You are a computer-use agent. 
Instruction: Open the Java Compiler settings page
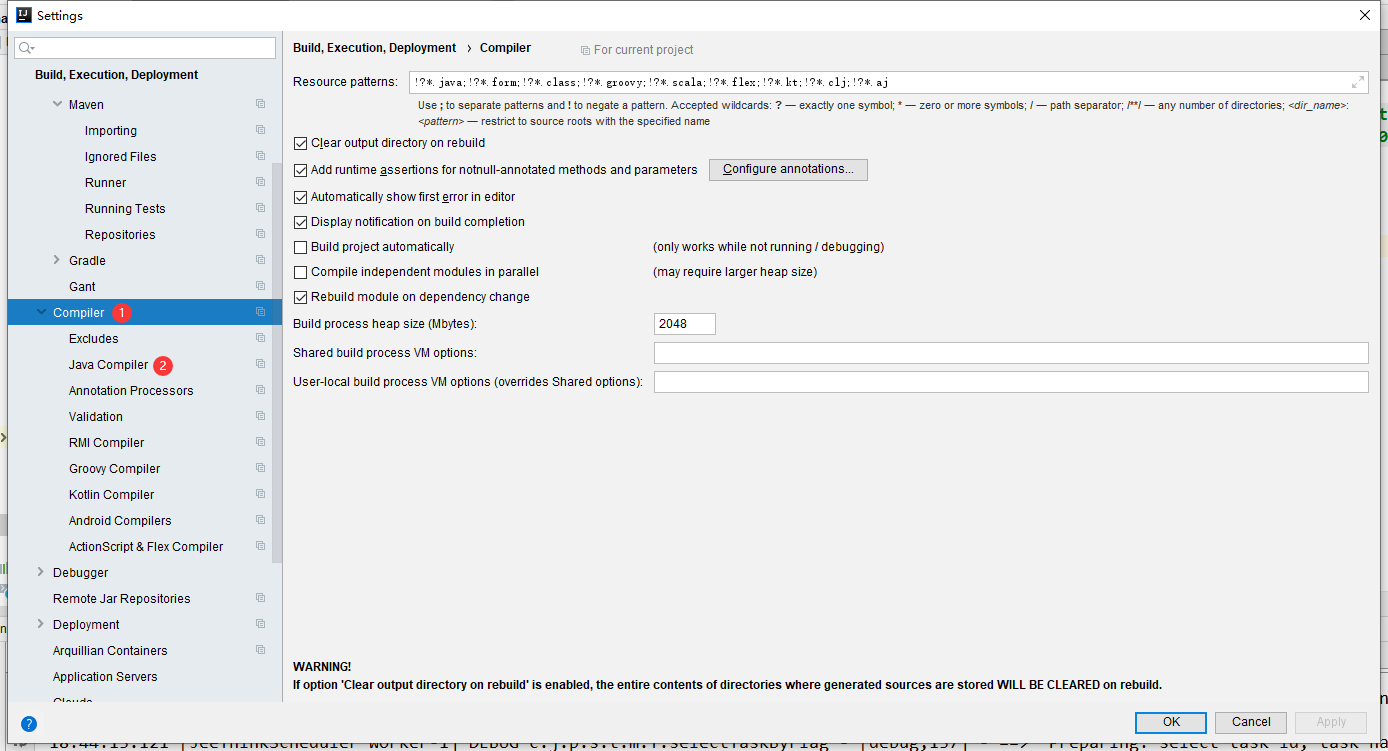[108, 365]
